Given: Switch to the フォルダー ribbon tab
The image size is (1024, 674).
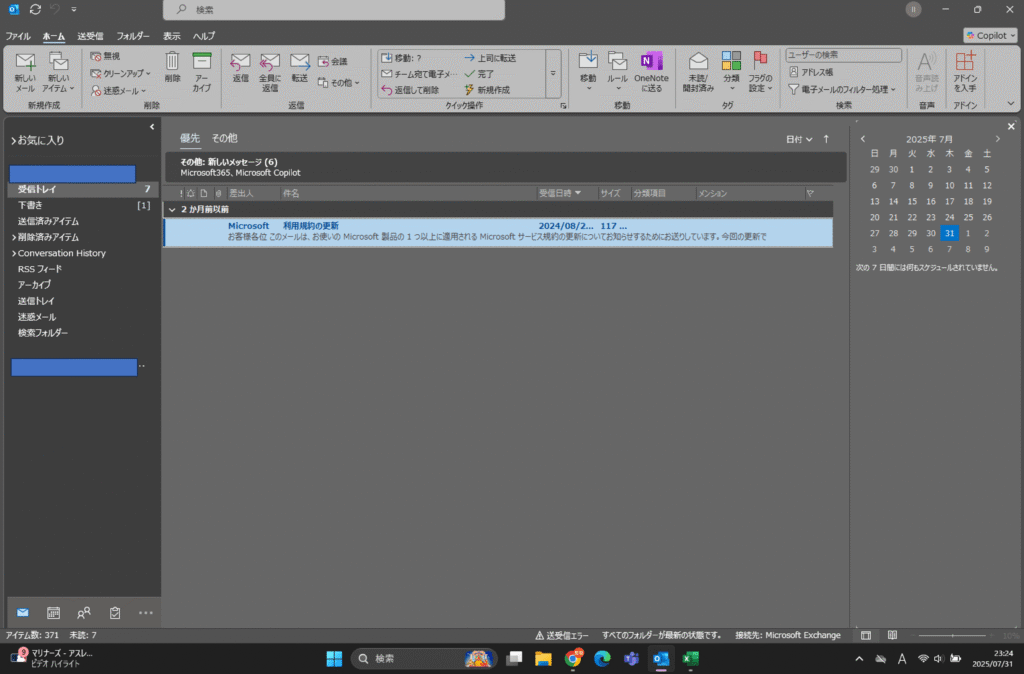Looking at the screenshot, I should pyautogui.click(x=133, y=36).
